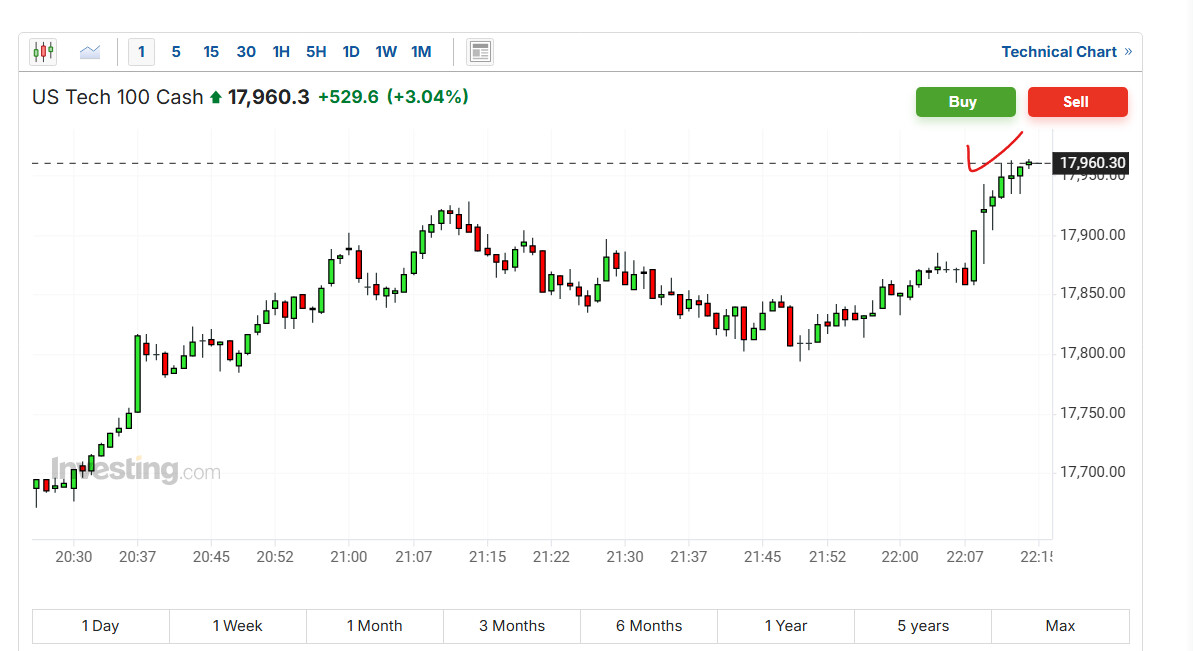Toggle the news overlay icon in the toolbar
Image resolution: width=1193 pixels, height=651 pixels.
point(480,52)
